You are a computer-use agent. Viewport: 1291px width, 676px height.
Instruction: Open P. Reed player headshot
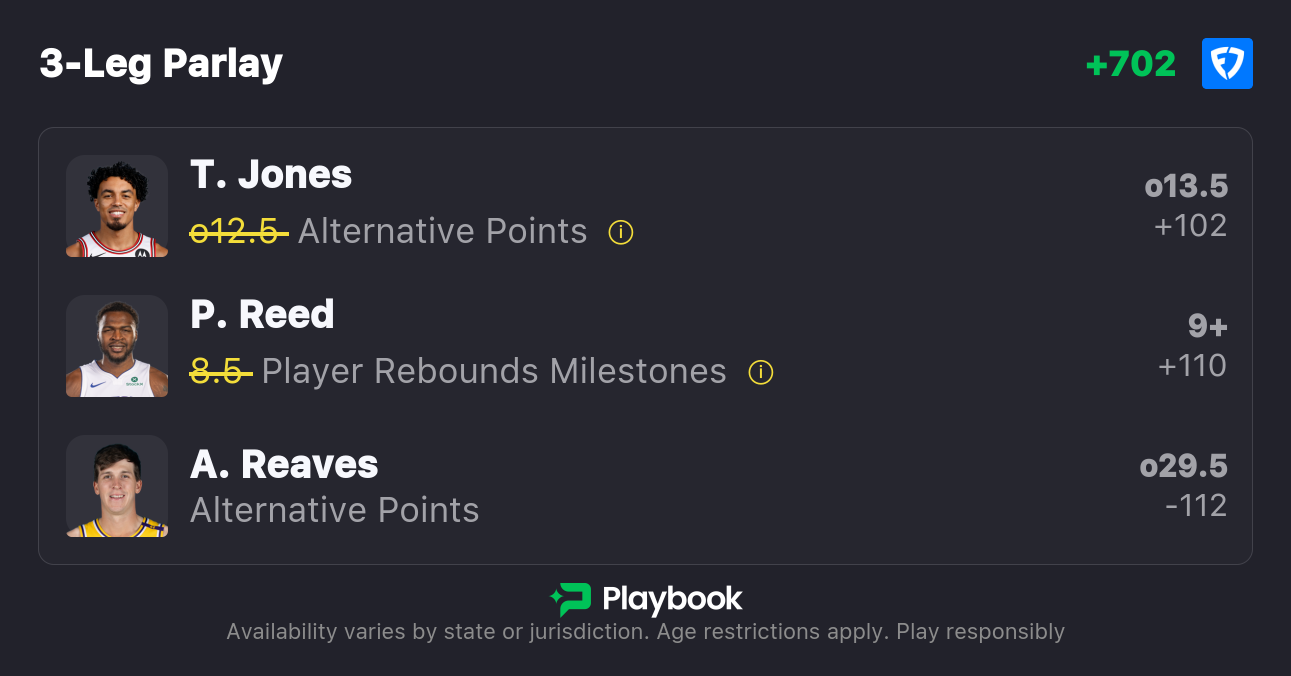tap(117, 346)
